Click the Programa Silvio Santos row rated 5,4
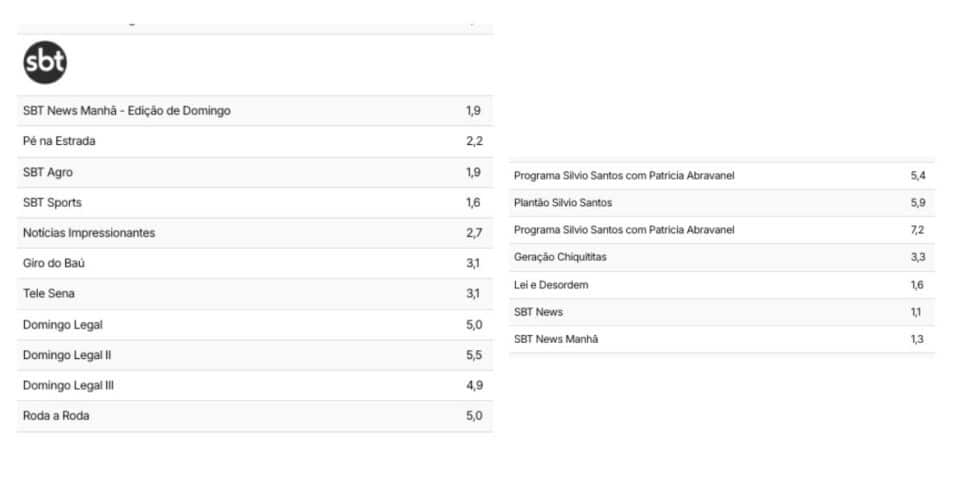 click(x=722, y=176)
